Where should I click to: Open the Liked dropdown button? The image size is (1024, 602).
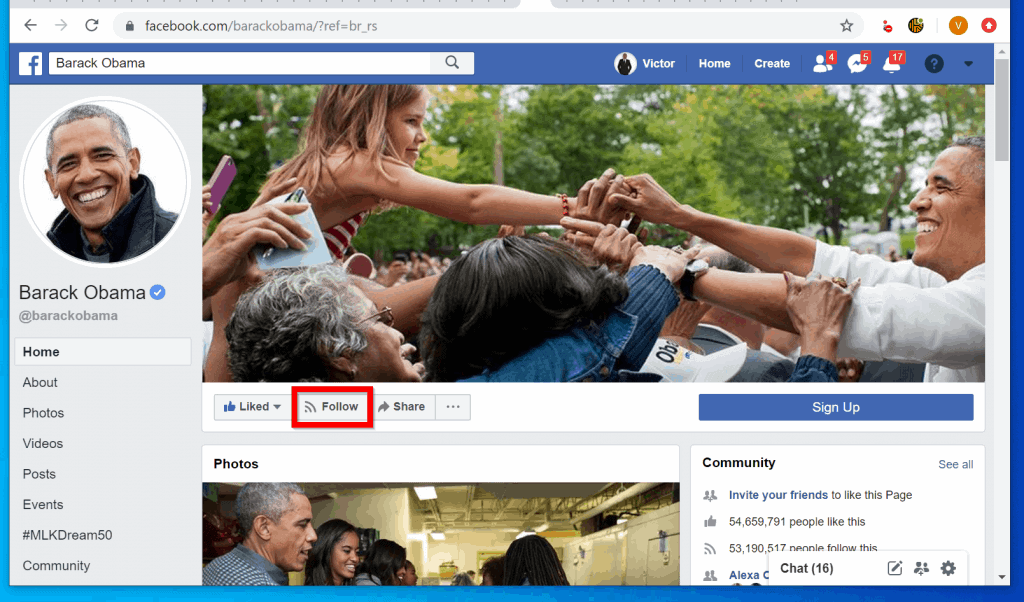[252, 407]
